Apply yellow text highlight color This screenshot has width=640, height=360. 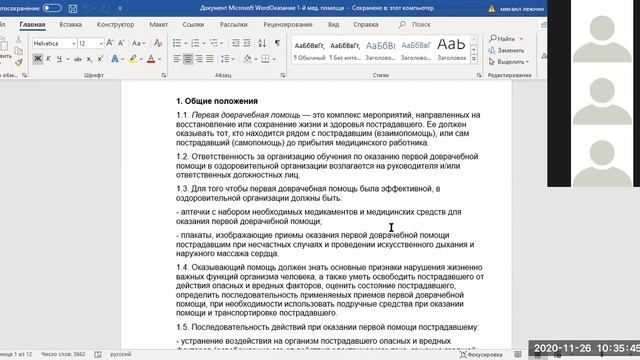(x=133, y=59)
